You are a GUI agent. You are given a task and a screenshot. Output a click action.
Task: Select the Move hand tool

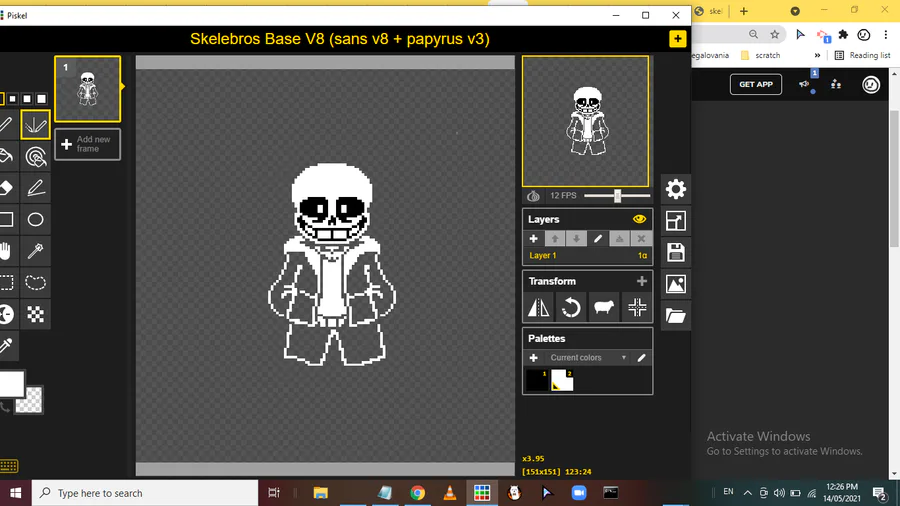[x=6, y=251]
